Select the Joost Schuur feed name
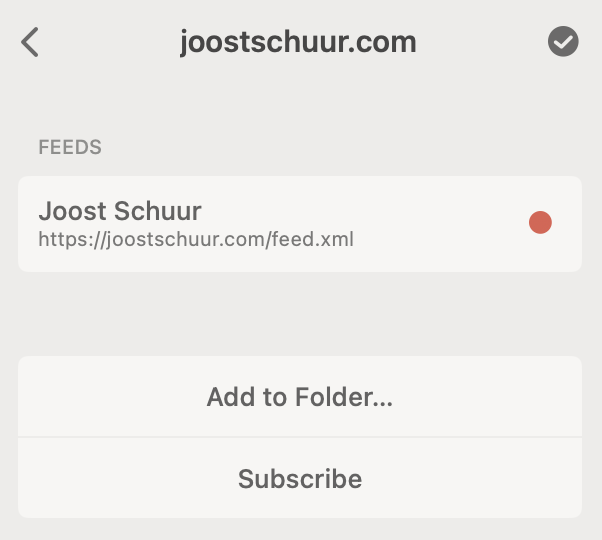602x540 pixels. tap(120, 211)
